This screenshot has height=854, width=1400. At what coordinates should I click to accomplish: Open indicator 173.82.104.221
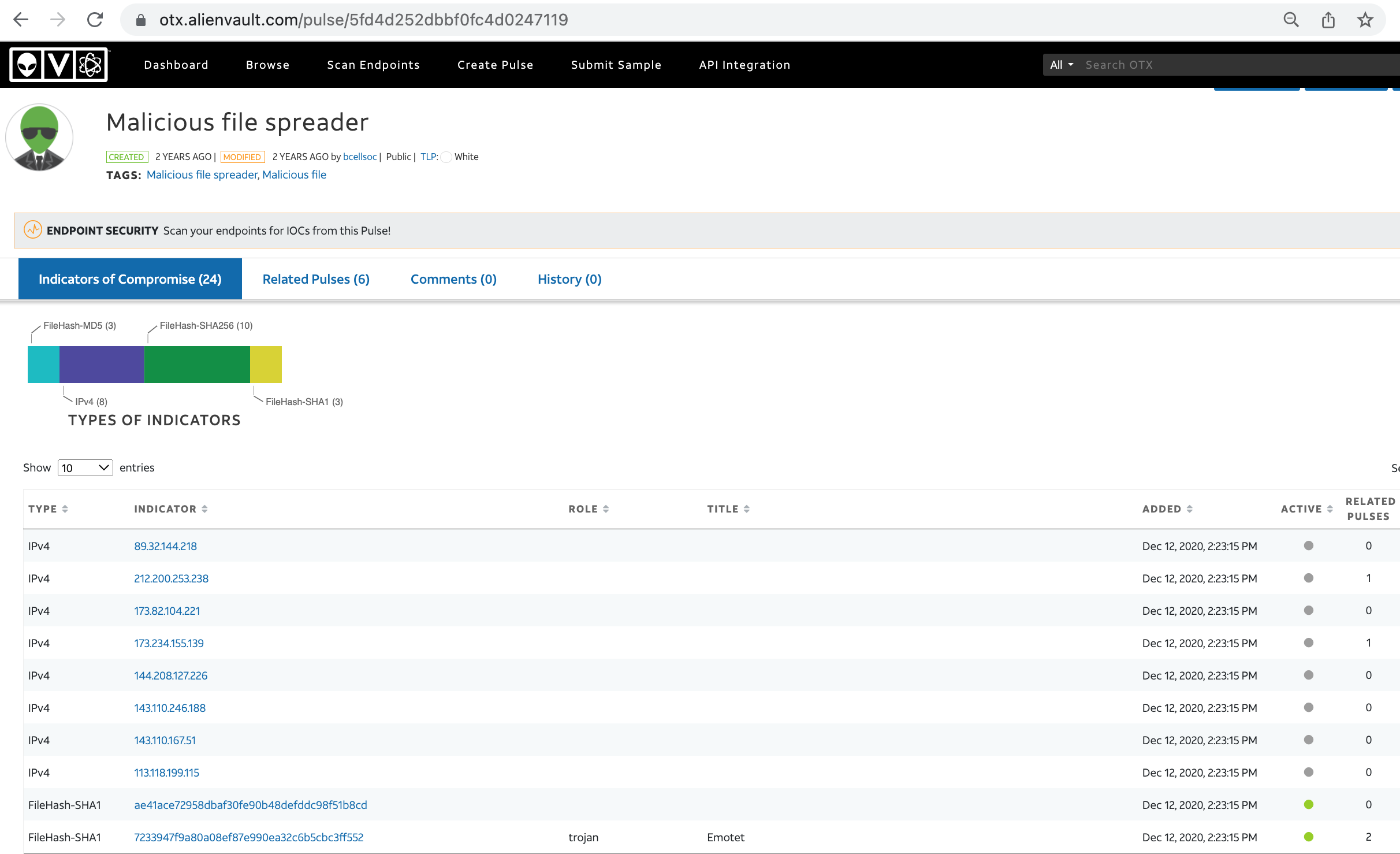coord(167,611)
